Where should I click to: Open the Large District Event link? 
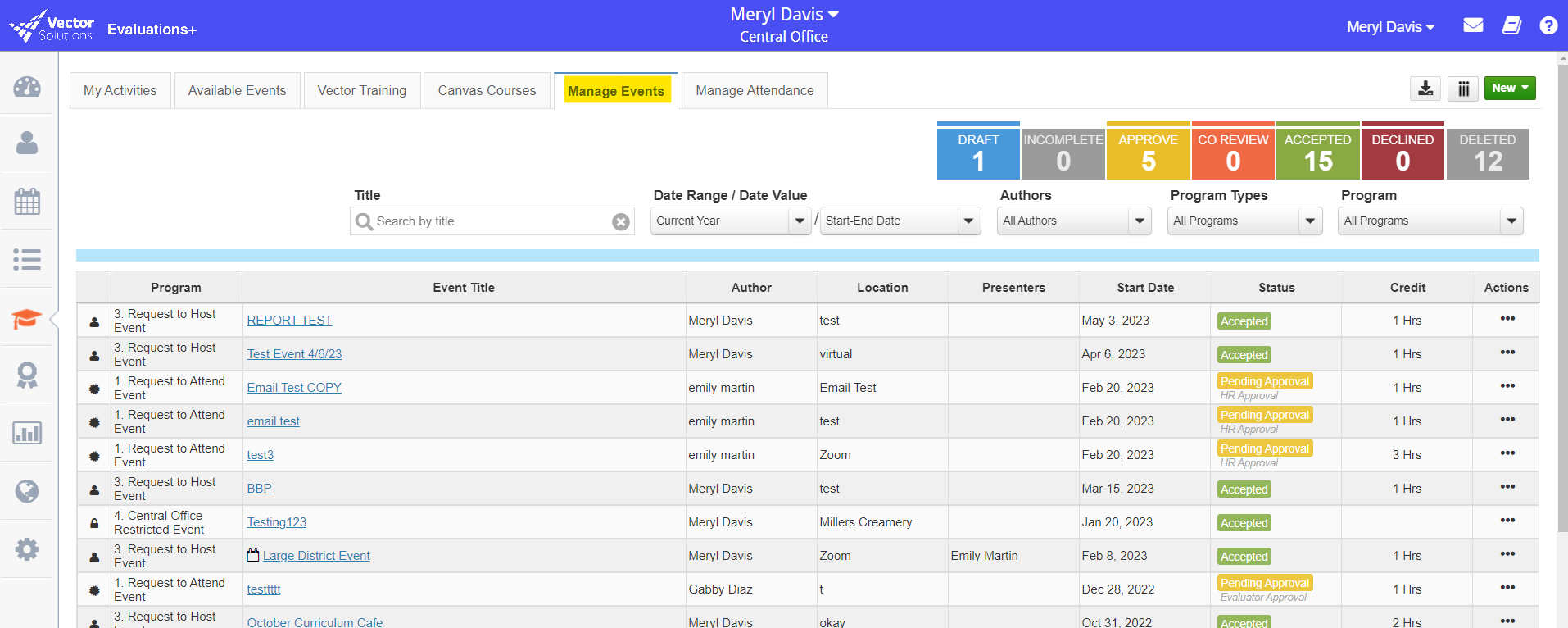(x=316, y=556)
